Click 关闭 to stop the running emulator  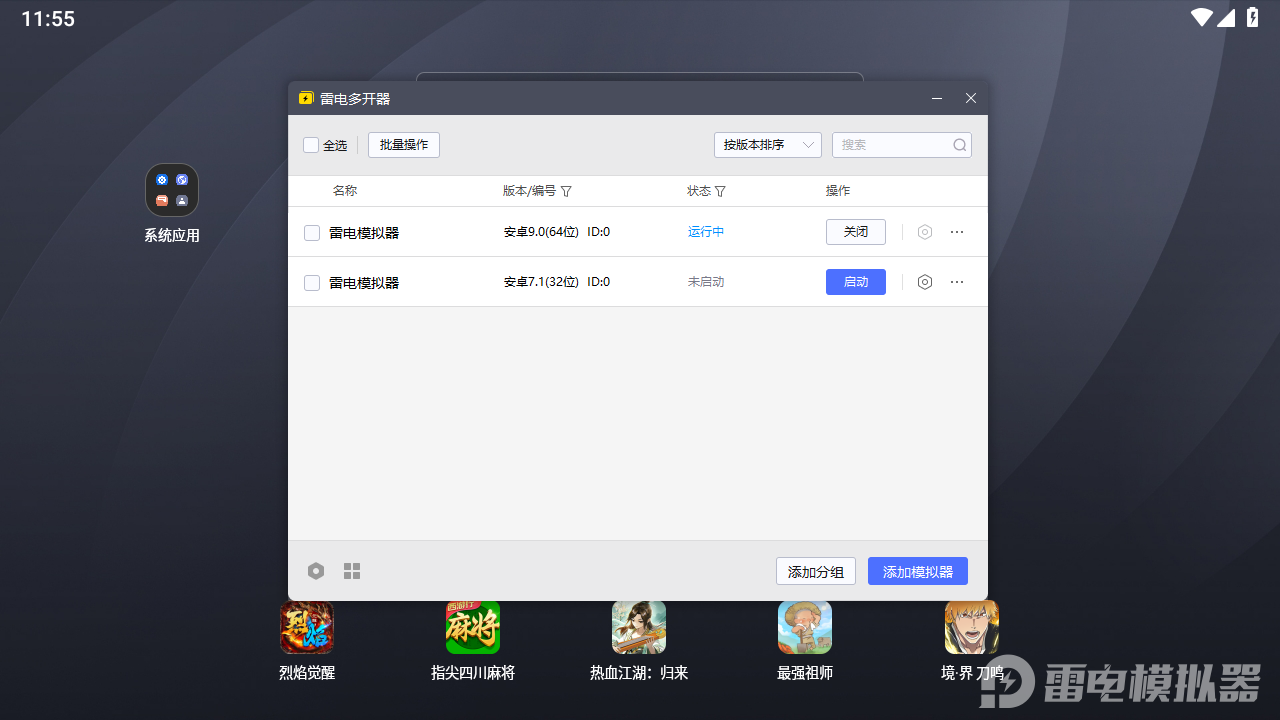(856, 232)
